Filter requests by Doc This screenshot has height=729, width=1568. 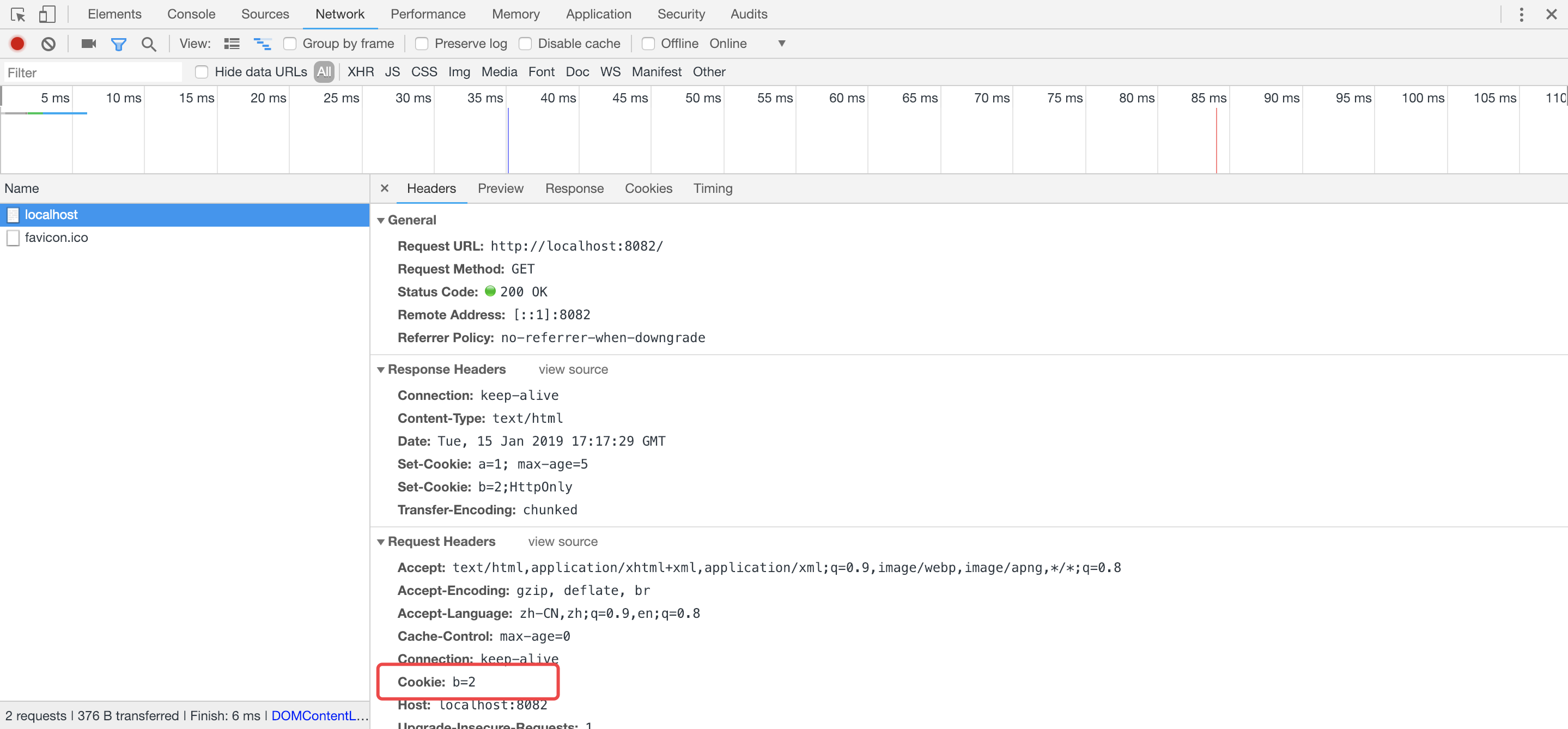tap(578, 72)
